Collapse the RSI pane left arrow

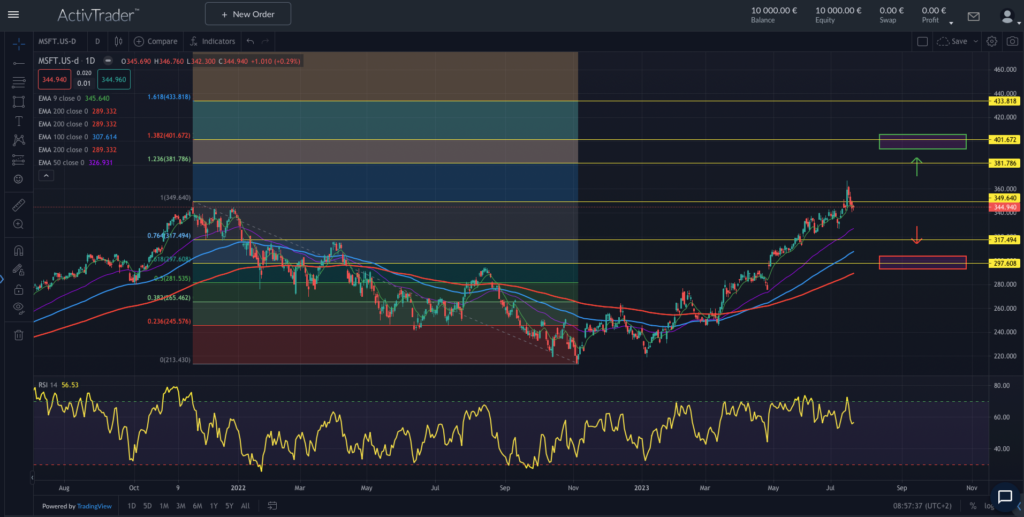click(32, 477)
